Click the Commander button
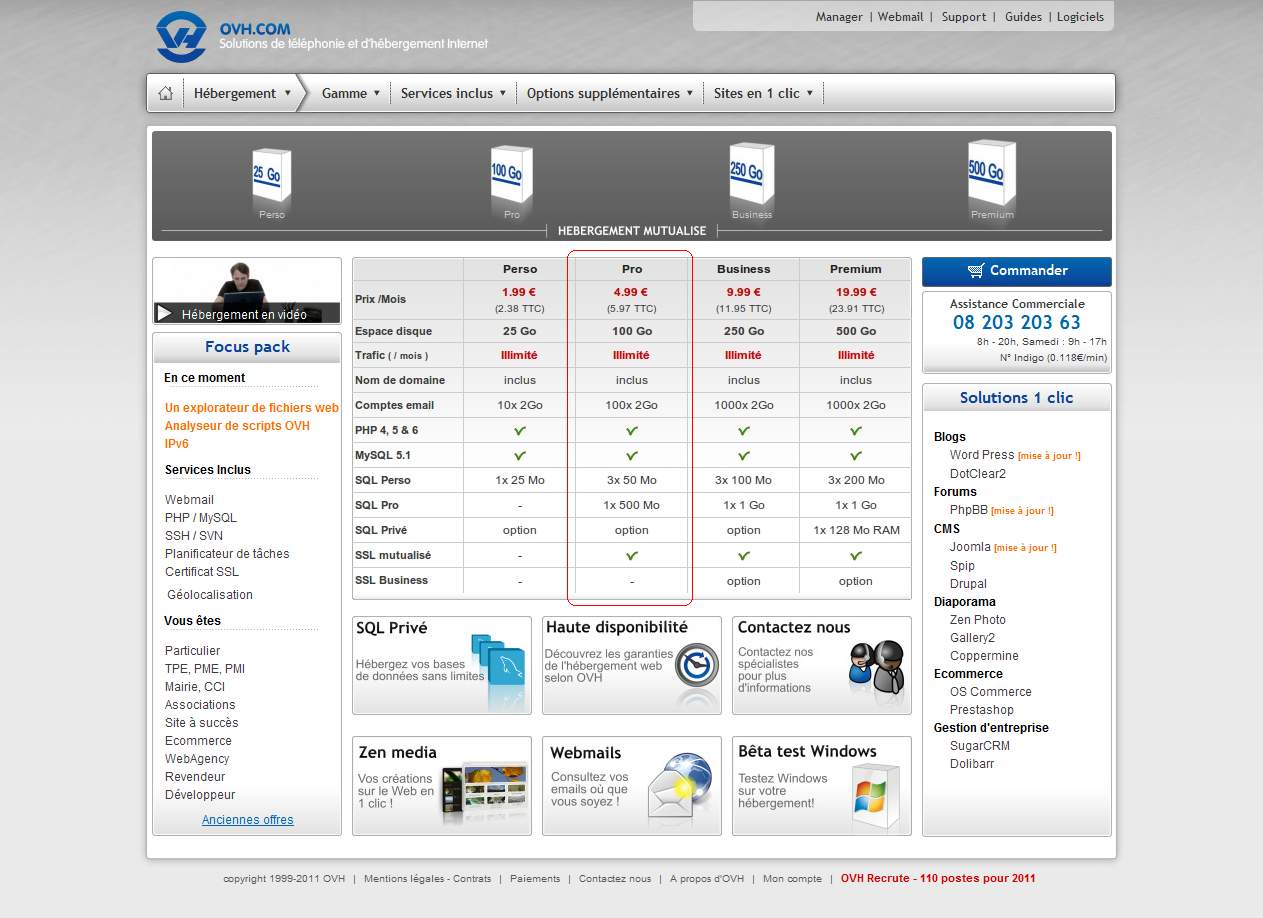This screenshot has height=918, width=1263. (x=1016, y=271)
